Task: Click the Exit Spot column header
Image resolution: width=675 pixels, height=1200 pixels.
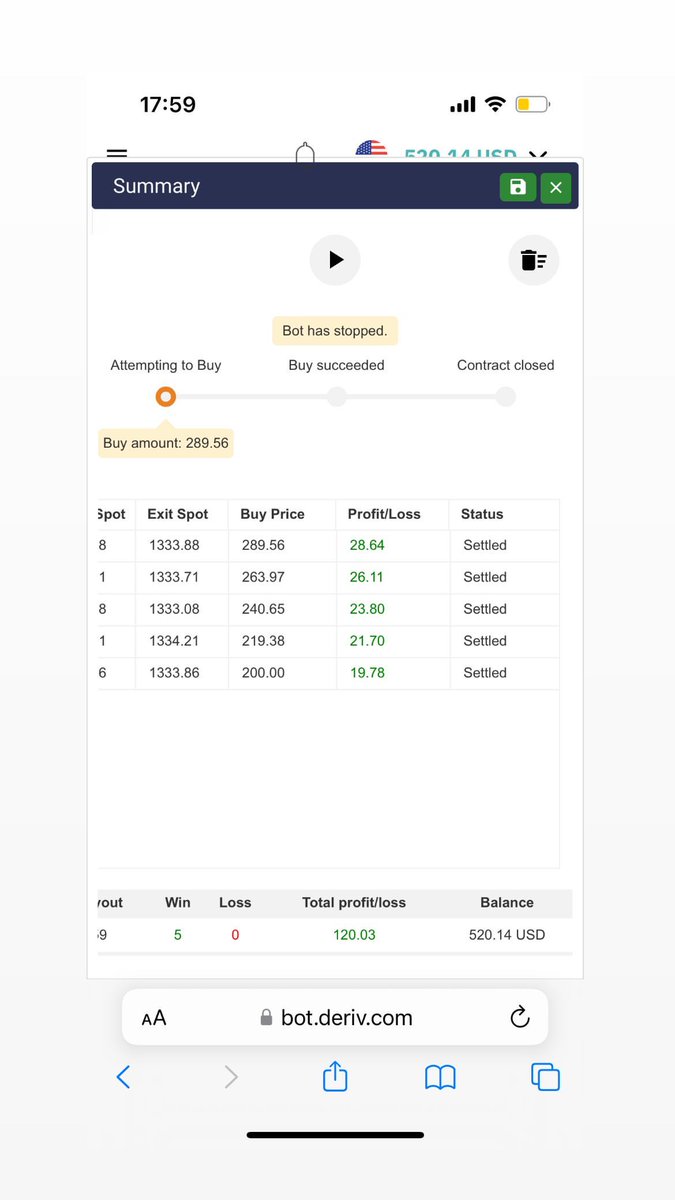Action: (178, 514)
